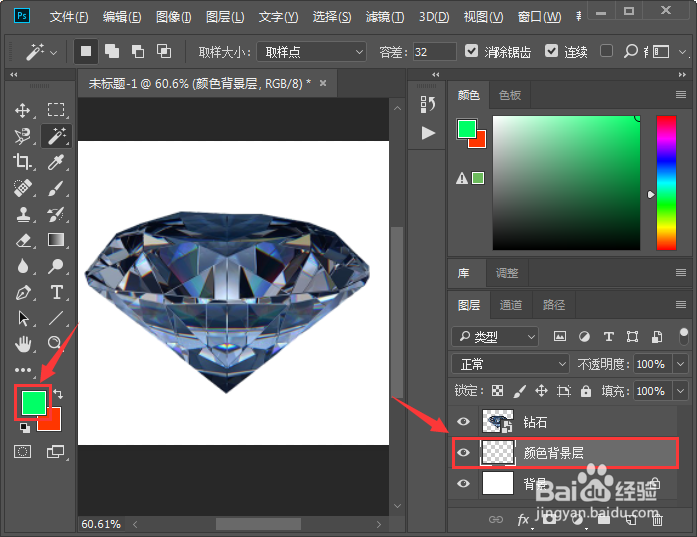Select the Clone Stamp tool
The image size is (697, 537).
23,214
